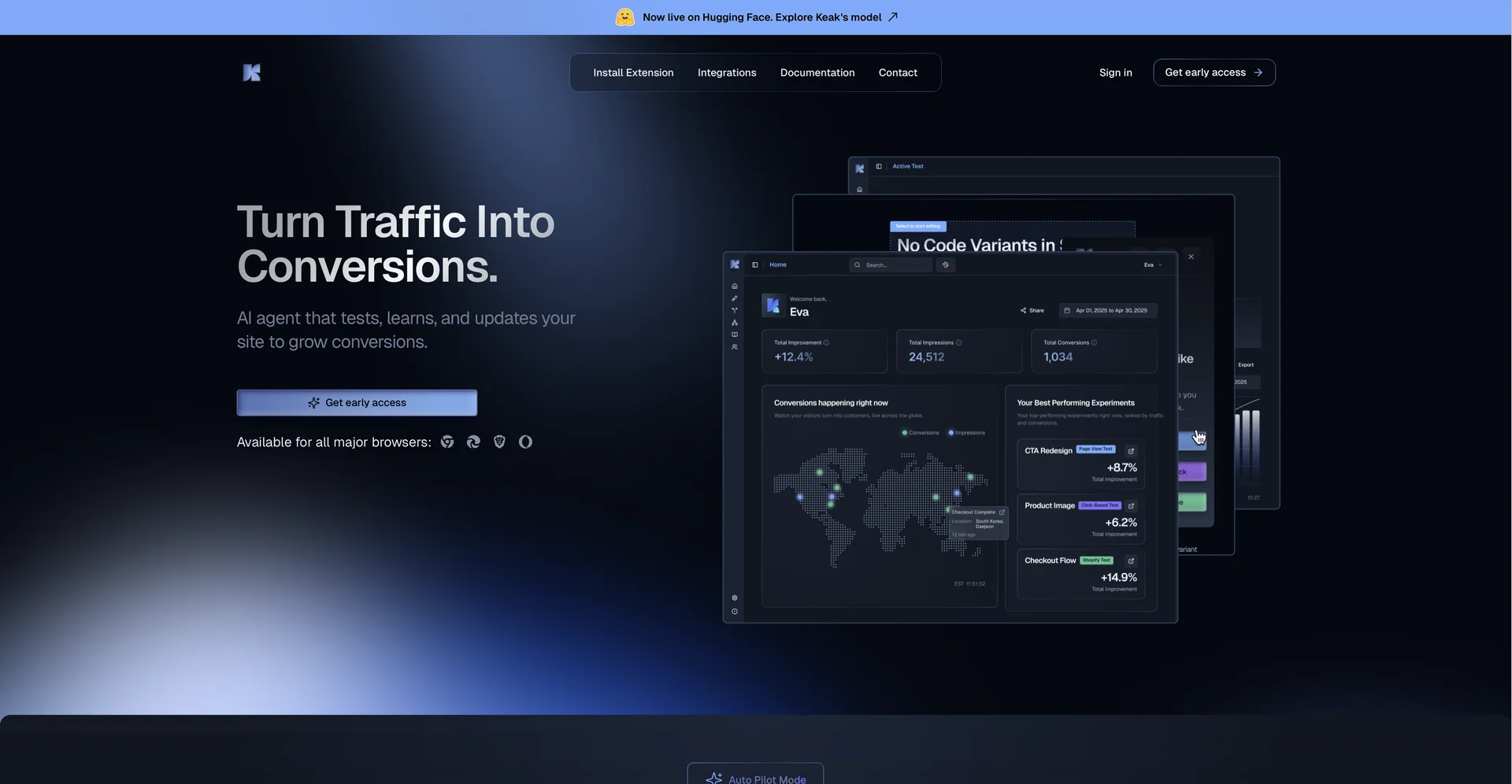Click the Share button in the dashboard
The height and width of the screenshot is (784, 1512).
pyautogui.click(x=1032, y=310)
